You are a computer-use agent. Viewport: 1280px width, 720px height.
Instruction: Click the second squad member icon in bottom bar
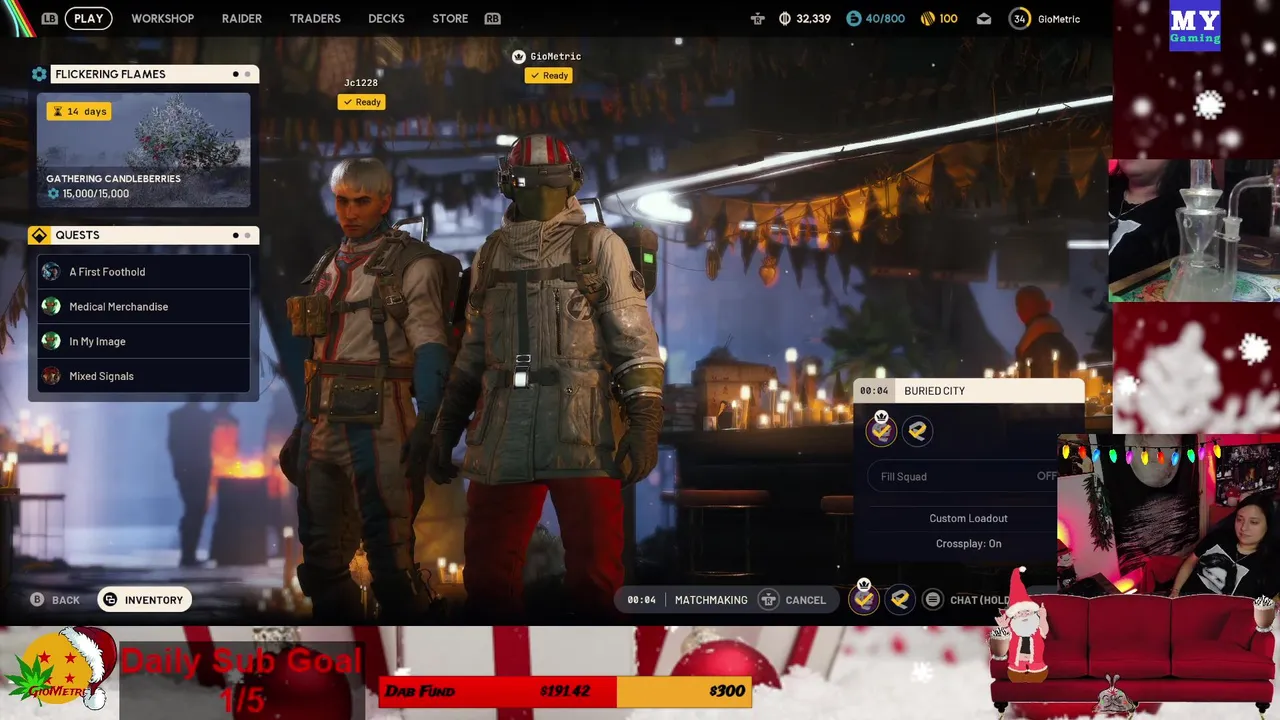[x=900, y=600]
